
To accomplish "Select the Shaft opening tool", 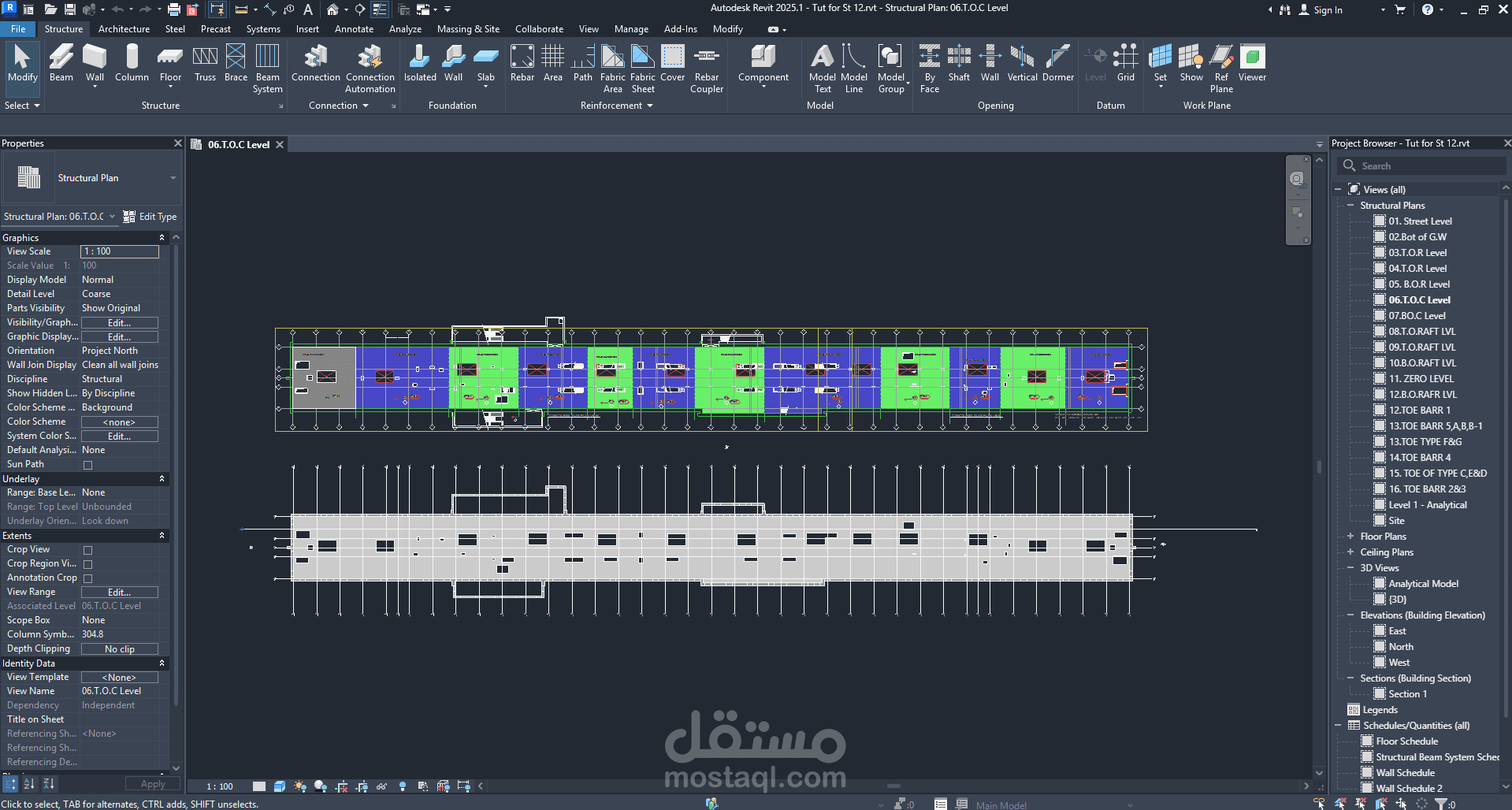I will click(x=959, y=63).
